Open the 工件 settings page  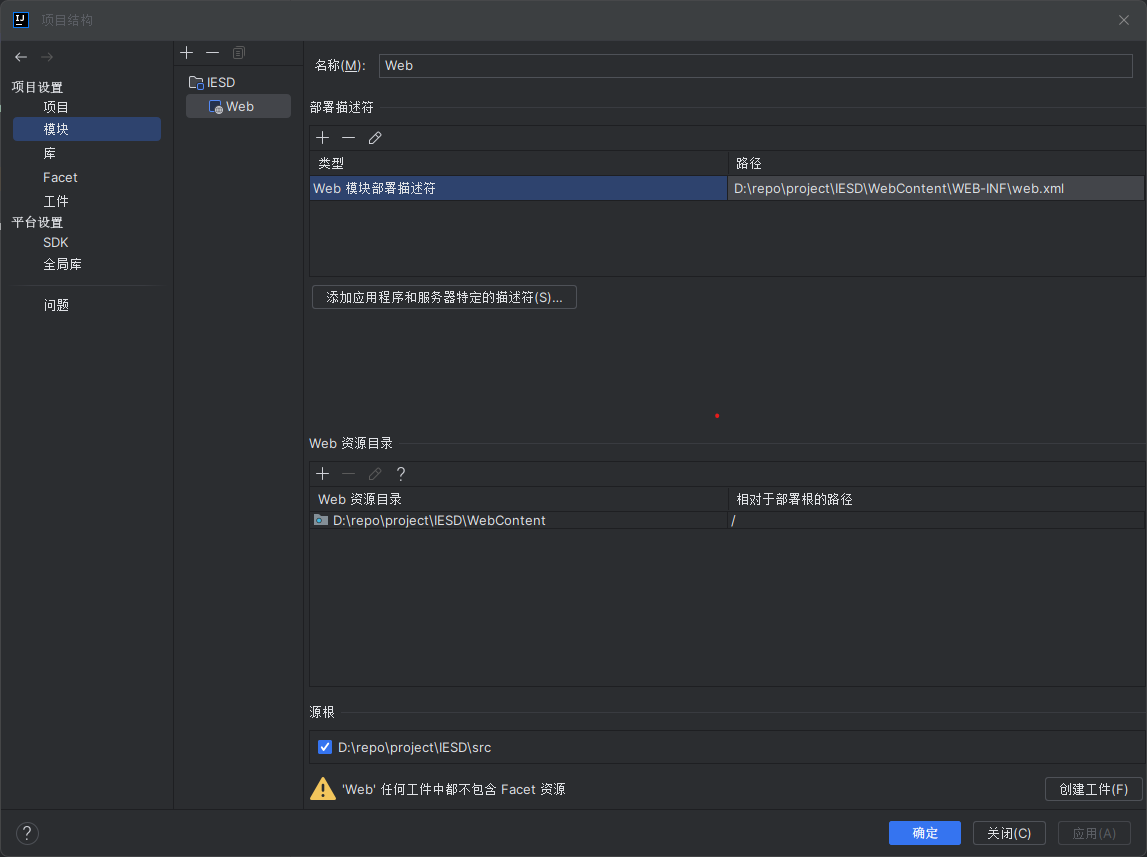[56, 201]
